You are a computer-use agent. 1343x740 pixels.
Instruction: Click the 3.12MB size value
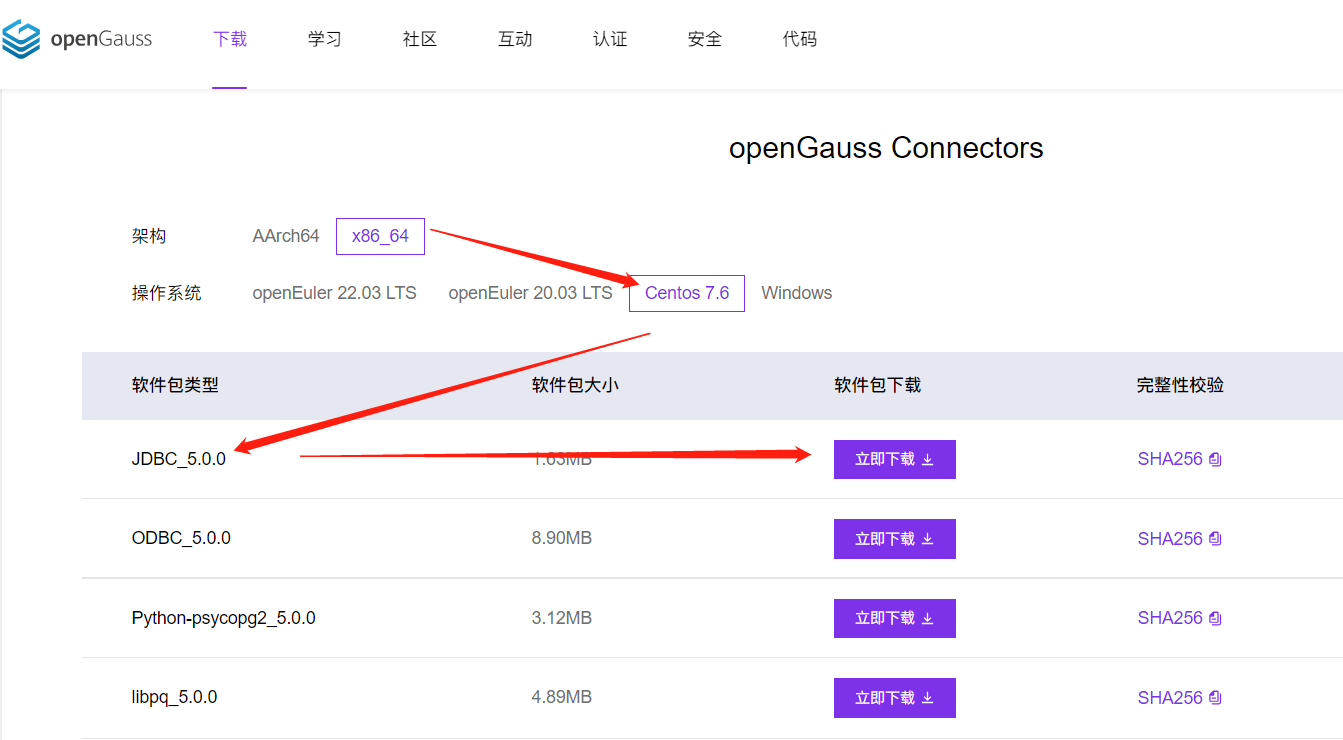[562, 618]
